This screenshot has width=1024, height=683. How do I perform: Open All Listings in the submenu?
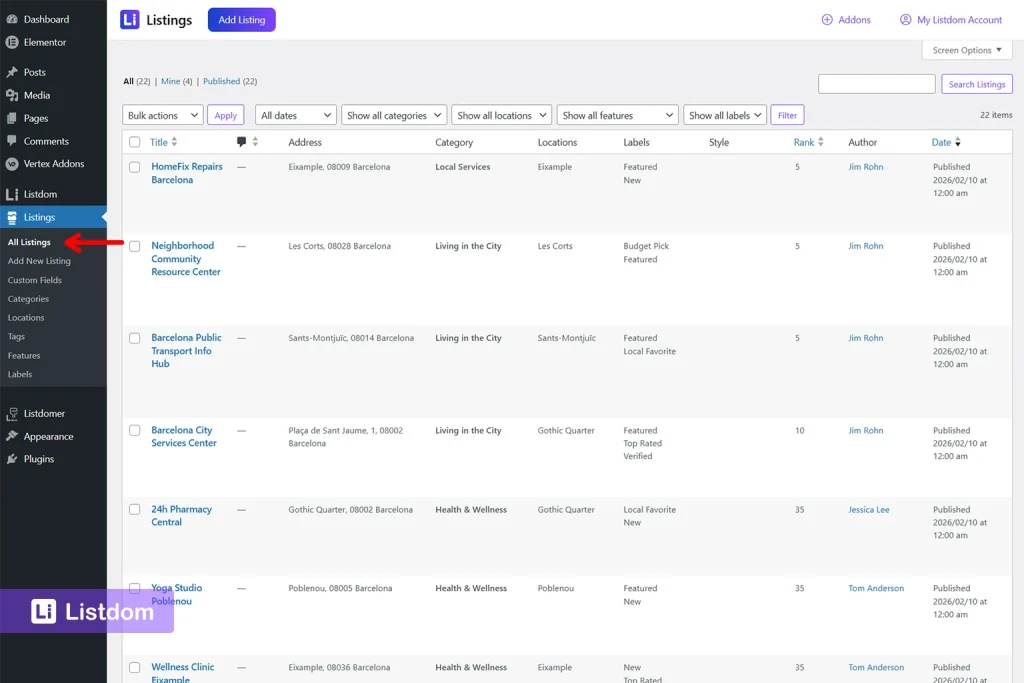point(29,242)
